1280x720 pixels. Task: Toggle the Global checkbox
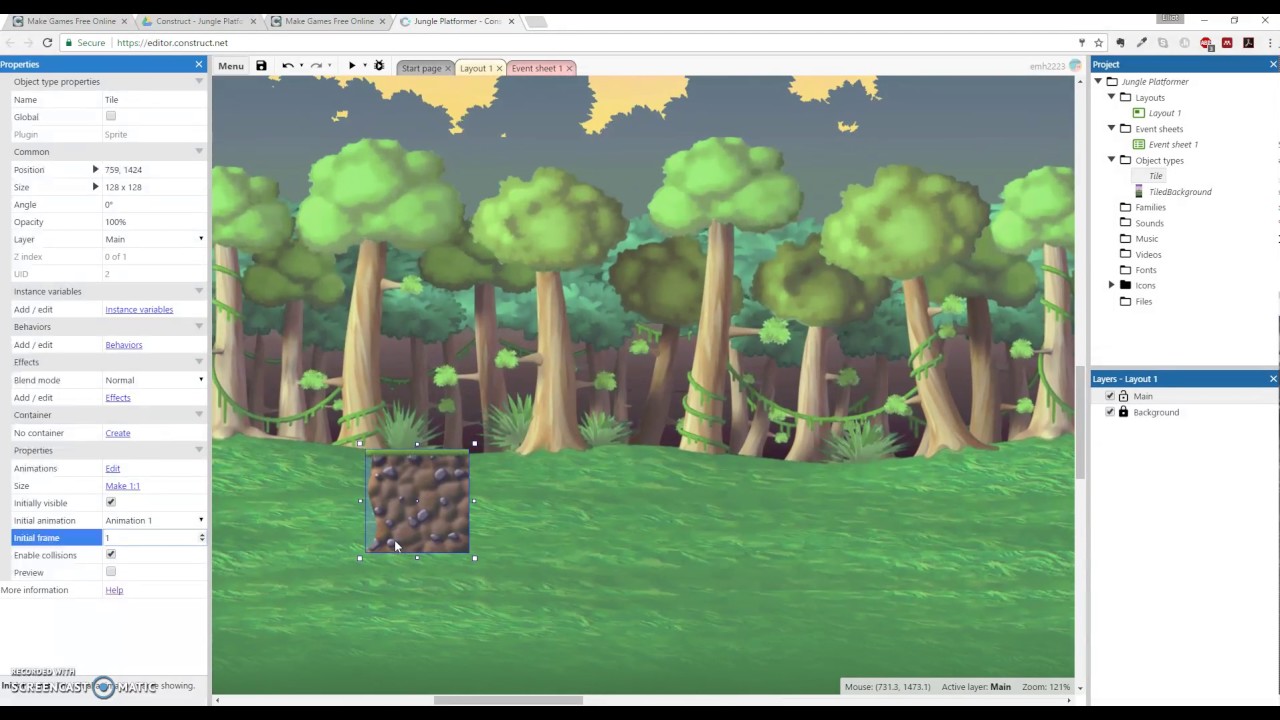(111, 116)
